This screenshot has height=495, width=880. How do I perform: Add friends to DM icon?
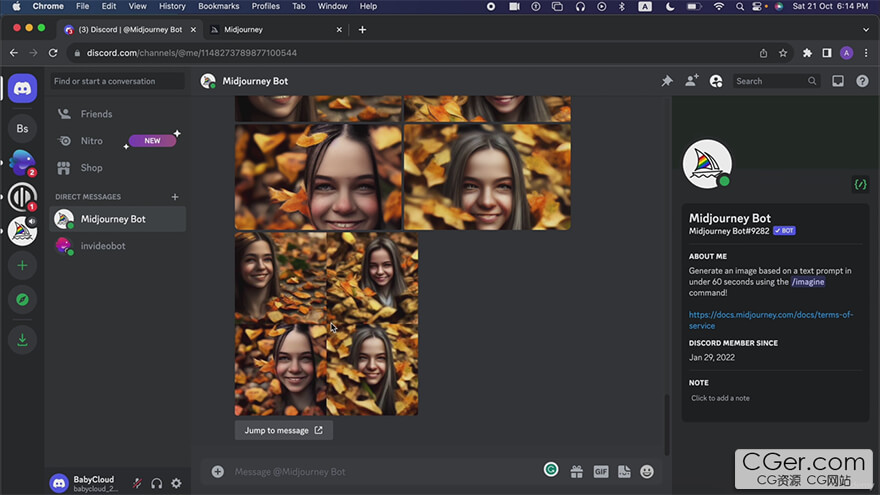coord(691,81)
